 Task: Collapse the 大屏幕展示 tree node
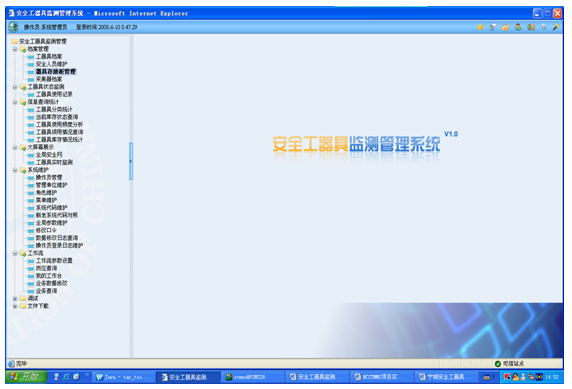tap(15, 147)
